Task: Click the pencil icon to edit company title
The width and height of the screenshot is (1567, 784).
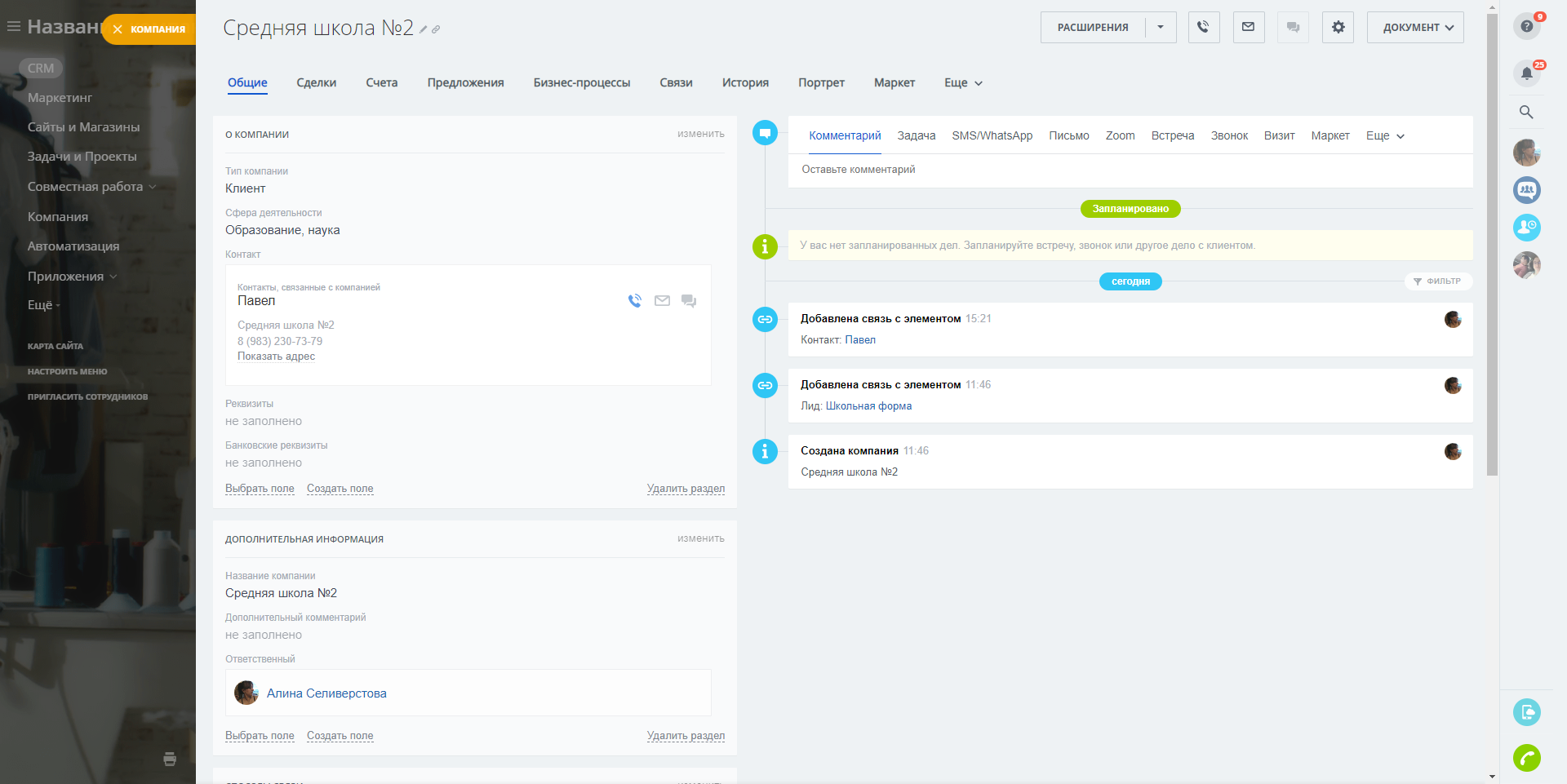Action: 424,29
